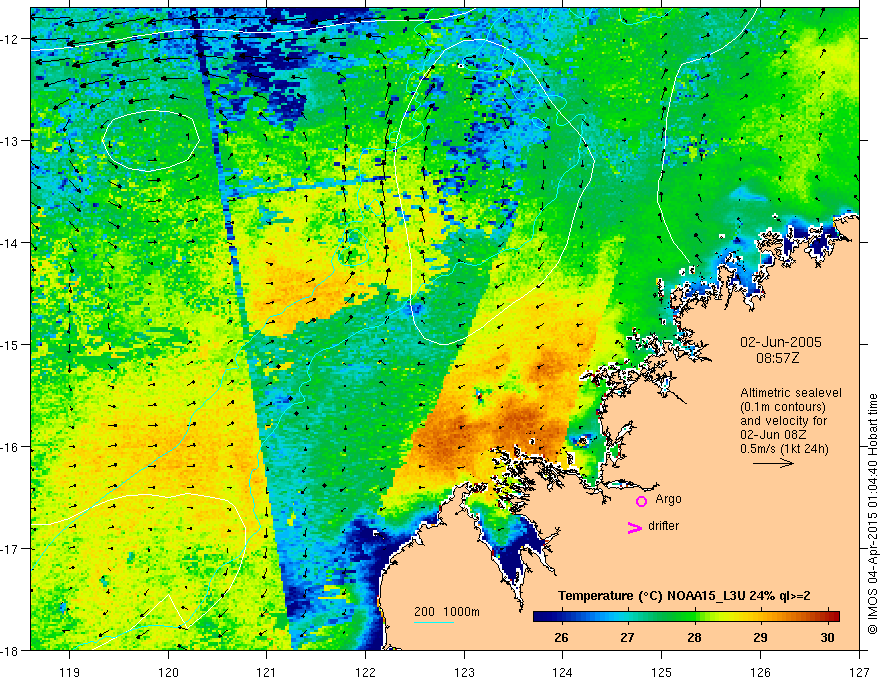Click longitude label 119 on bottom axis
The width and height of the screenshot is (880, 680).
[70, 672]
